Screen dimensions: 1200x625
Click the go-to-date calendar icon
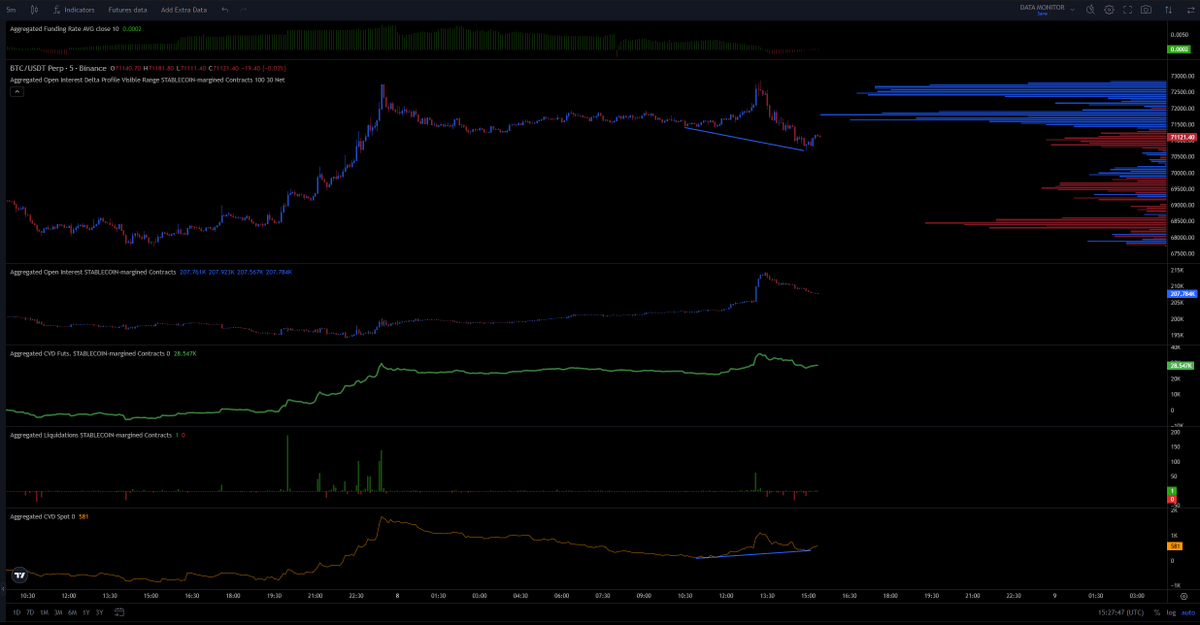pyautogui.click(x=120, y=612)
